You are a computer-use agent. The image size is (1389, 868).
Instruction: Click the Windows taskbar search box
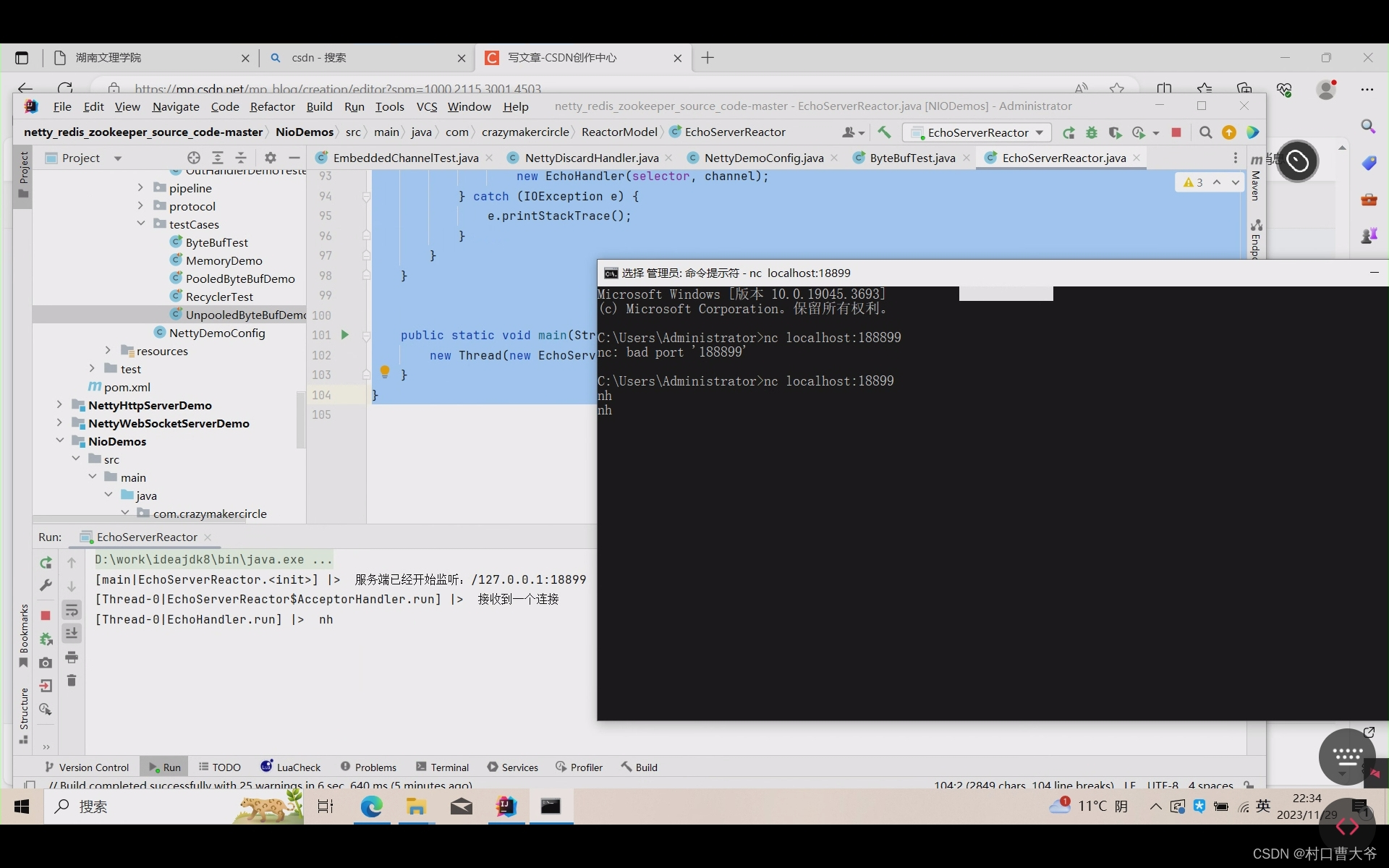coord(174,806)
